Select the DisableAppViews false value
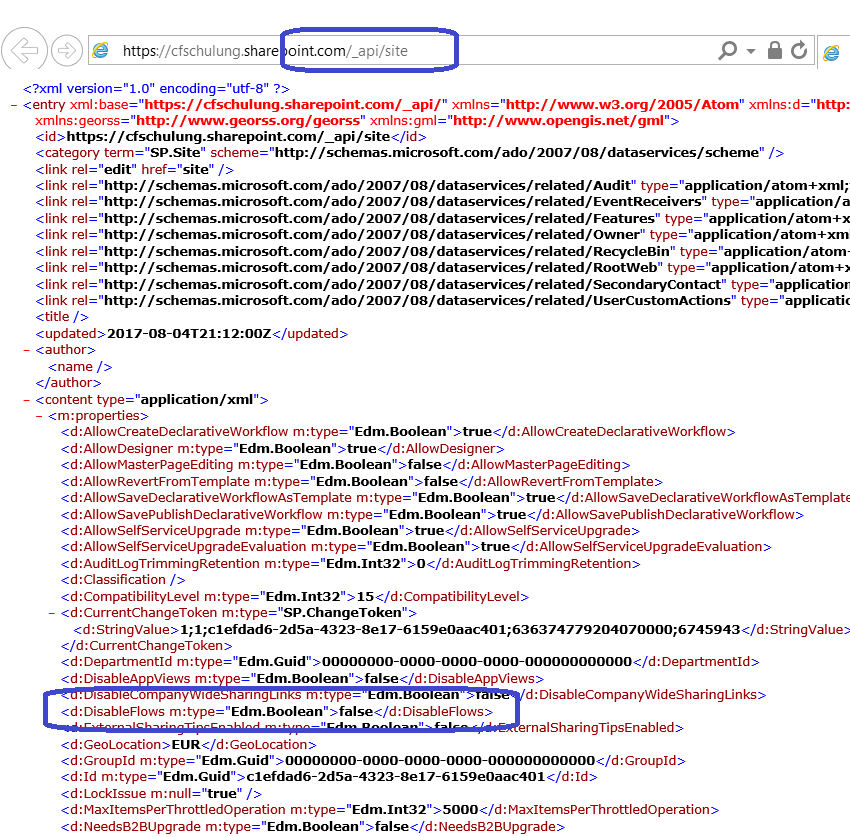 click(x=382, y=679)
